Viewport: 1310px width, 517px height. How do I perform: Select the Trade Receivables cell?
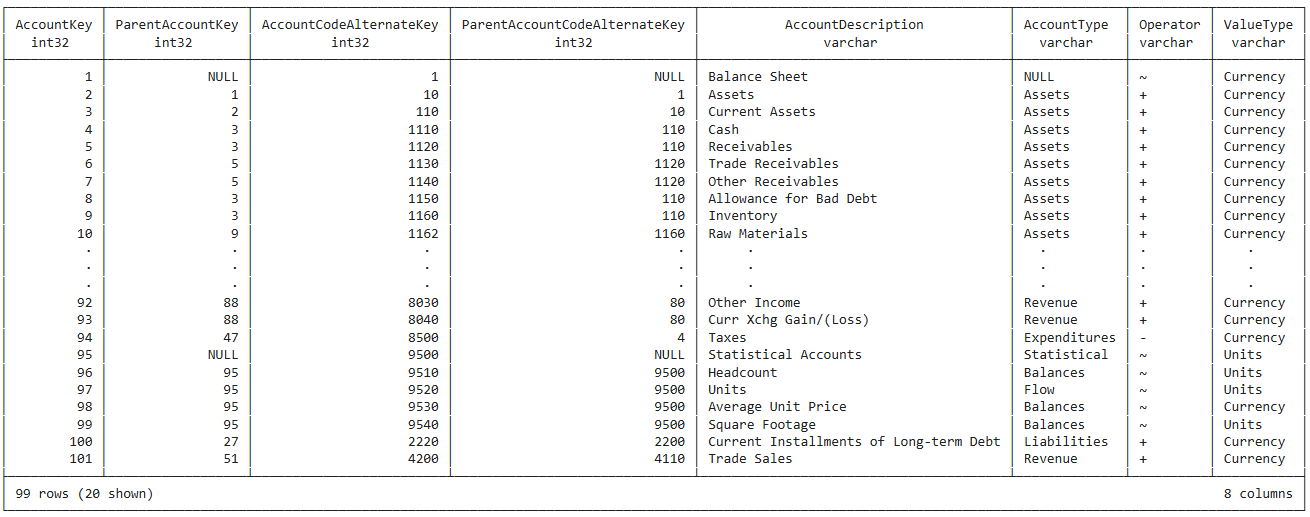[773, 164]
